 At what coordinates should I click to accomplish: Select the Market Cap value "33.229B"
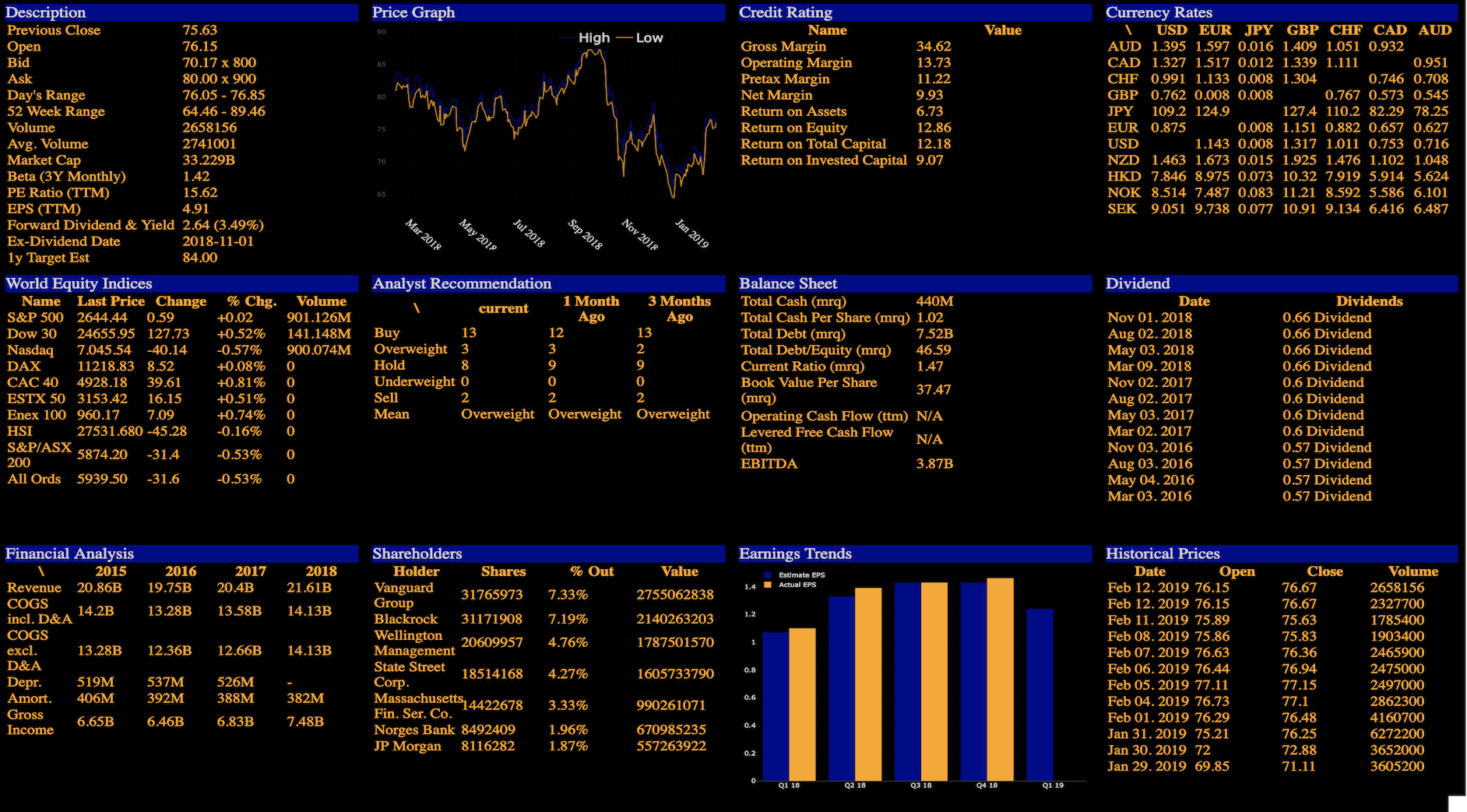(209, 160)
